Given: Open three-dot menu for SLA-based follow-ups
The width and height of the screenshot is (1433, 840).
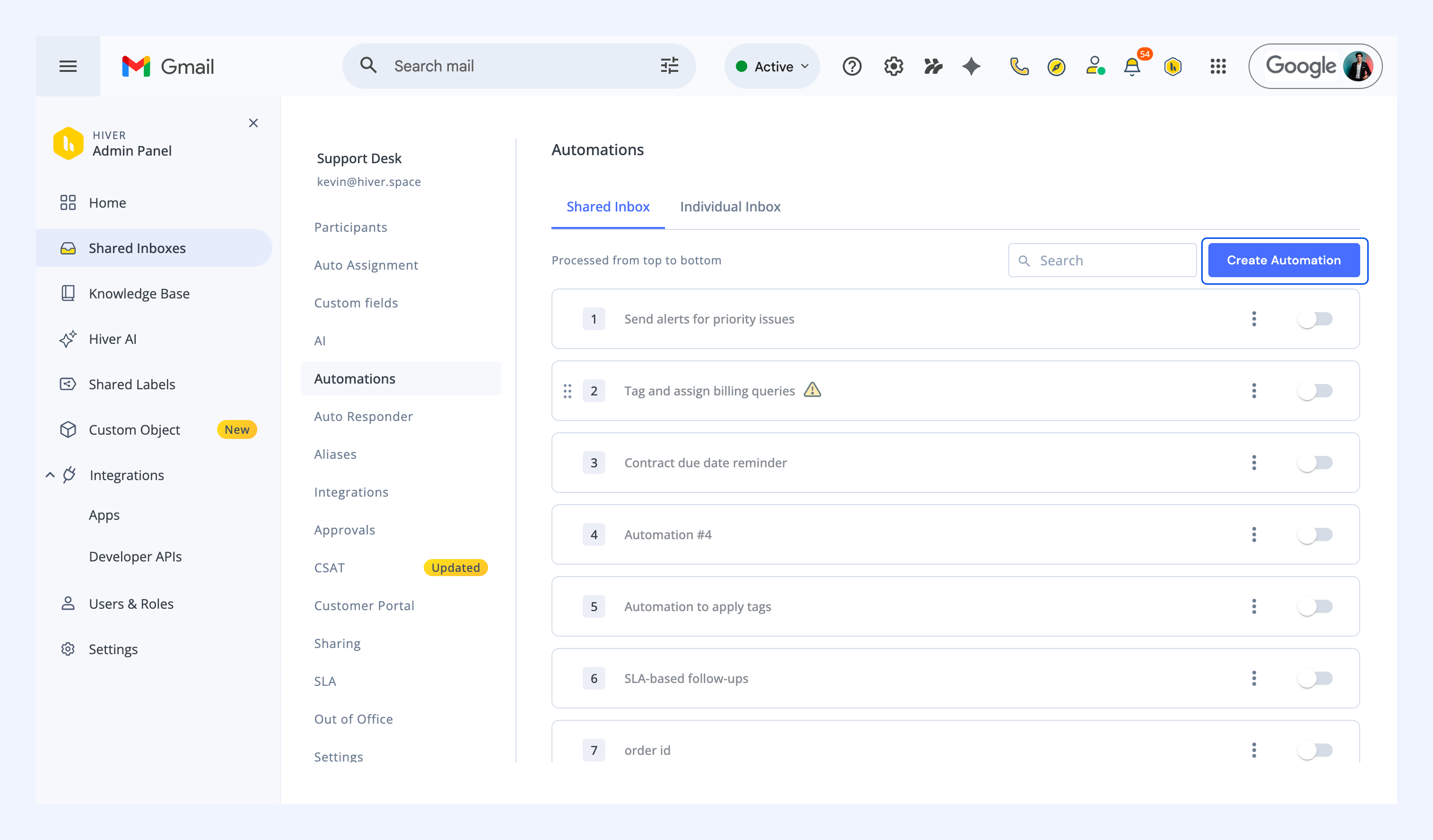Looking at the screenshot, I should [x=1254, y=679].
